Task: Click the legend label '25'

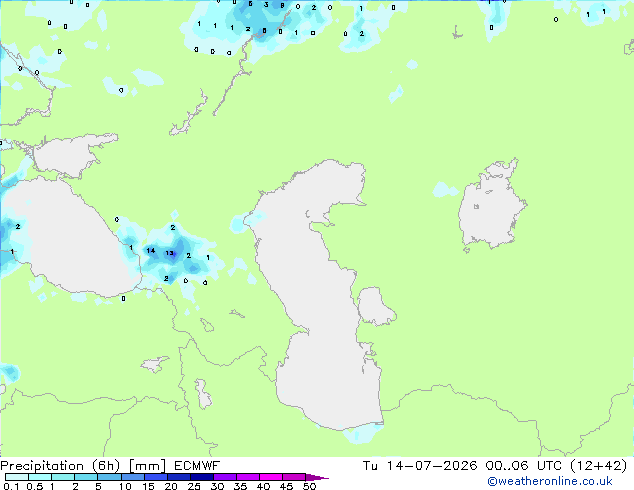Action: (194, 486)
